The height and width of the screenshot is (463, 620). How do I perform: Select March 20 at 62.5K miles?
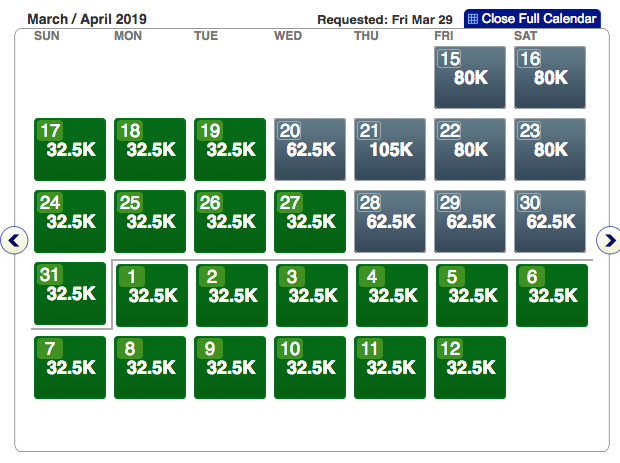pos(310,149)
